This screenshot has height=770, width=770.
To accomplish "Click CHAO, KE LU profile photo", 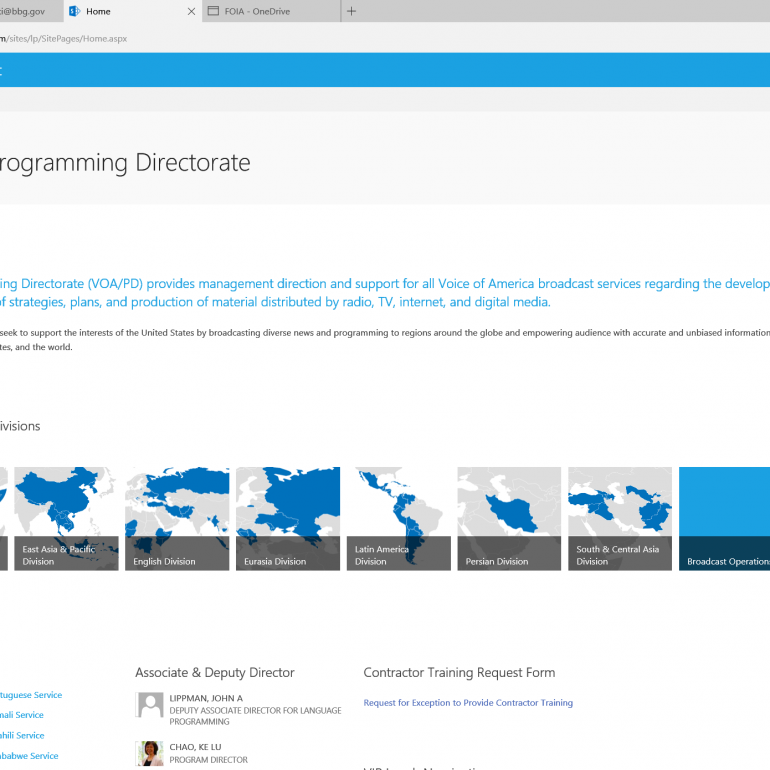I will (150, 754).
